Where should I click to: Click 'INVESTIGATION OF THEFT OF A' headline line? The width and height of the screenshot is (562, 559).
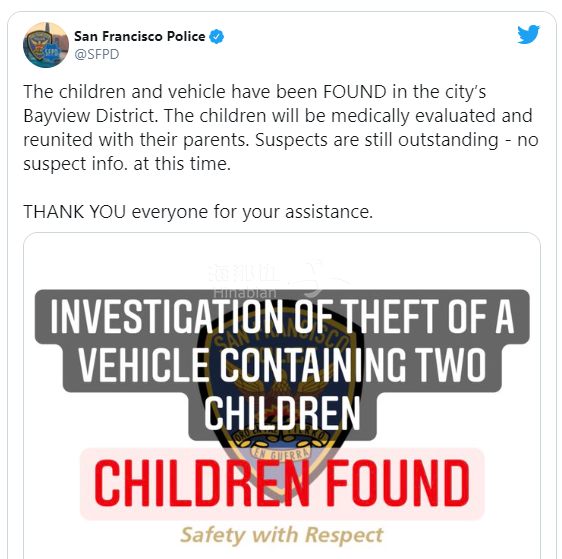click(282, 317)
